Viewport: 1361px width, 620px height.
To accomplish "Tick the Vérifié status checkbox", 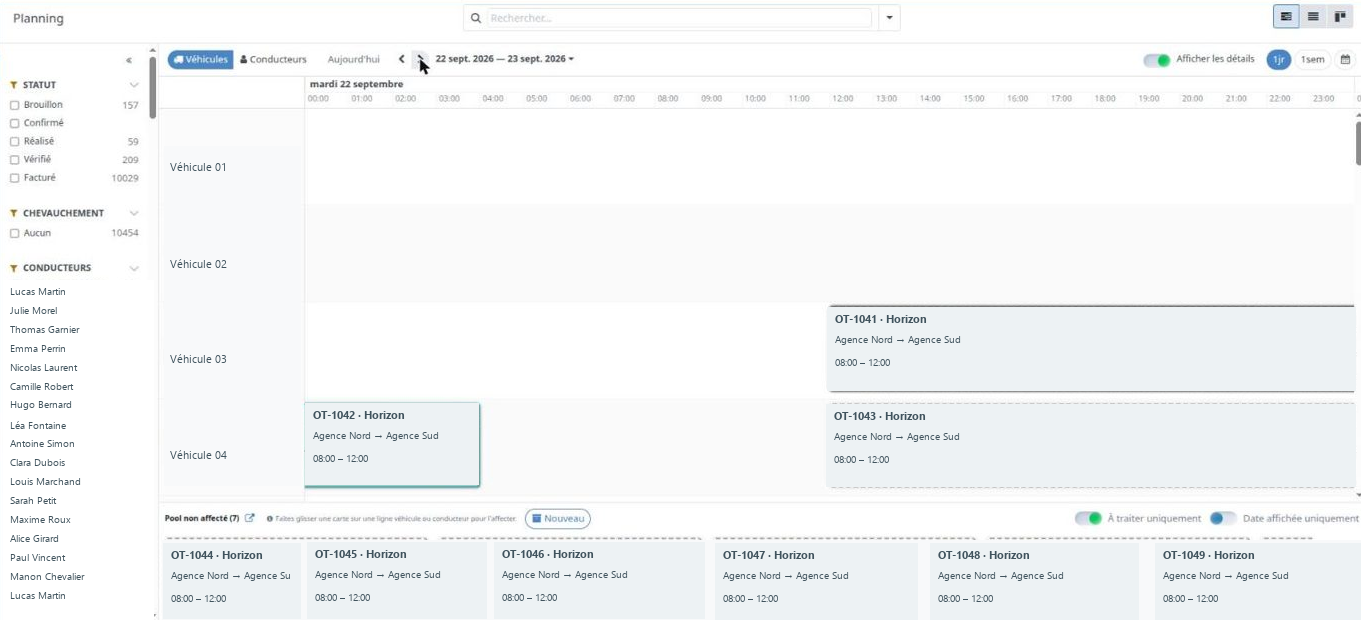I will [15, 160].
